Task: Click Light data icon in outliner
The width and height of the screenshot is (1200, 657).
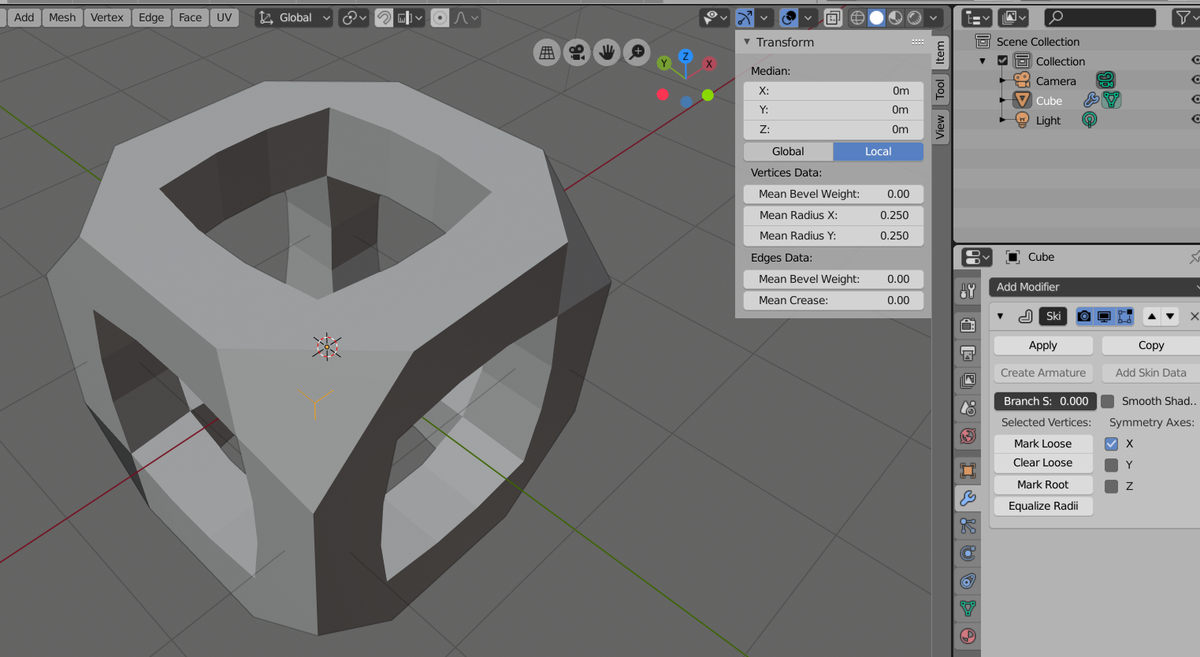Action: 1089,120
